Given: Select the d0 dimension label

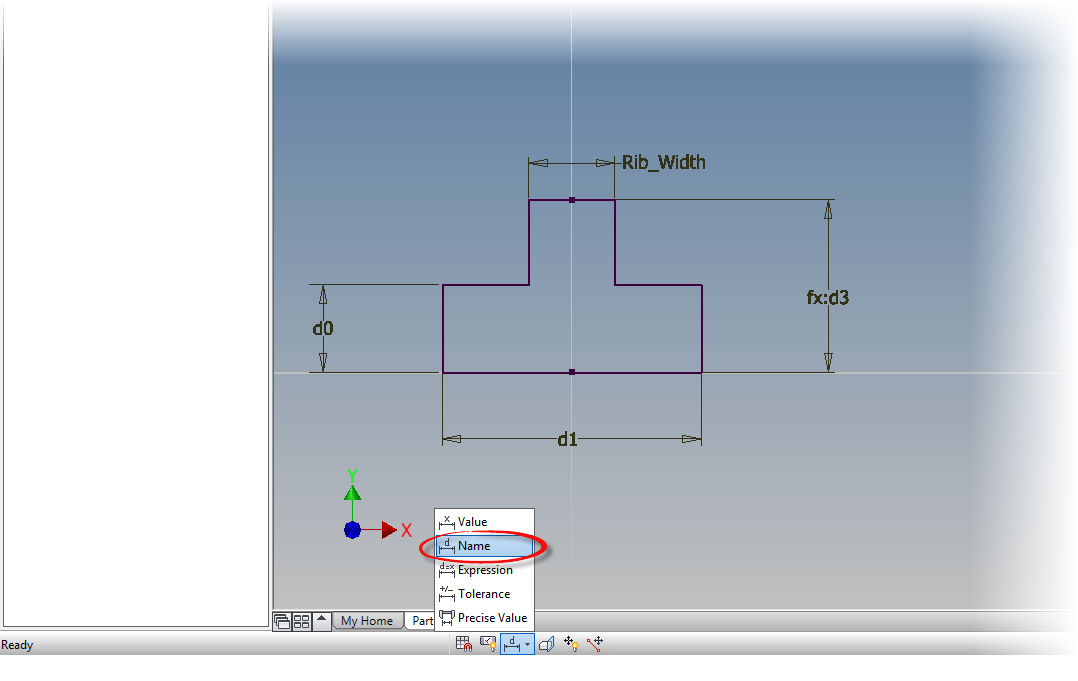Looking at the screenshot, I should tap(323, 328).
